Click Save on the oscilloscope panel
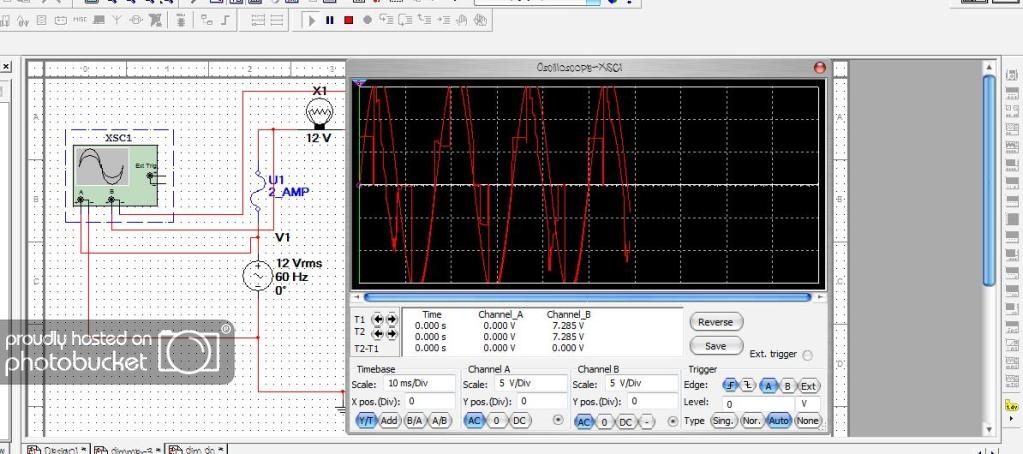 coord(716,346)
